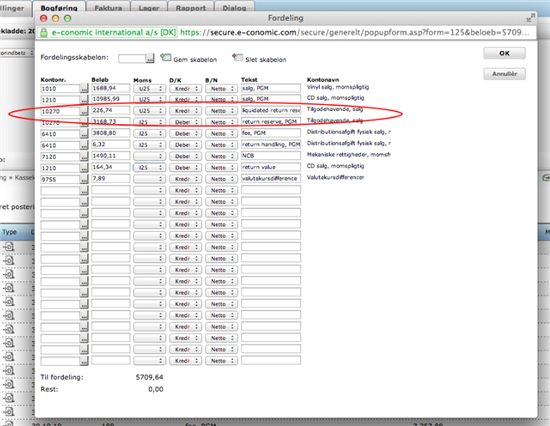This screenshot has width=550, height=426.
Task: Click the Gem skabelon save icon
Action: (166, 57)
